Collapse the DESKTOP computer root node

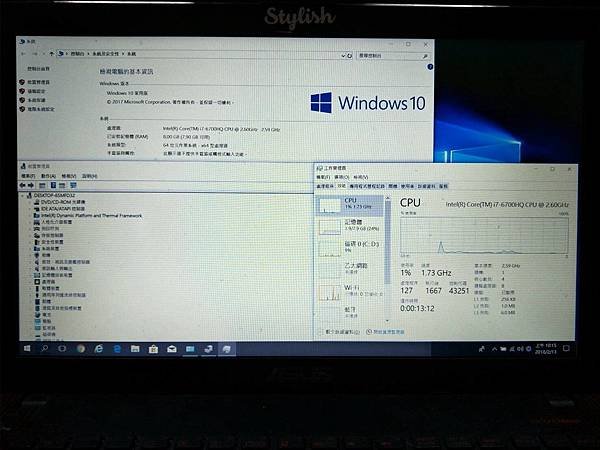(x=23, y=196)
